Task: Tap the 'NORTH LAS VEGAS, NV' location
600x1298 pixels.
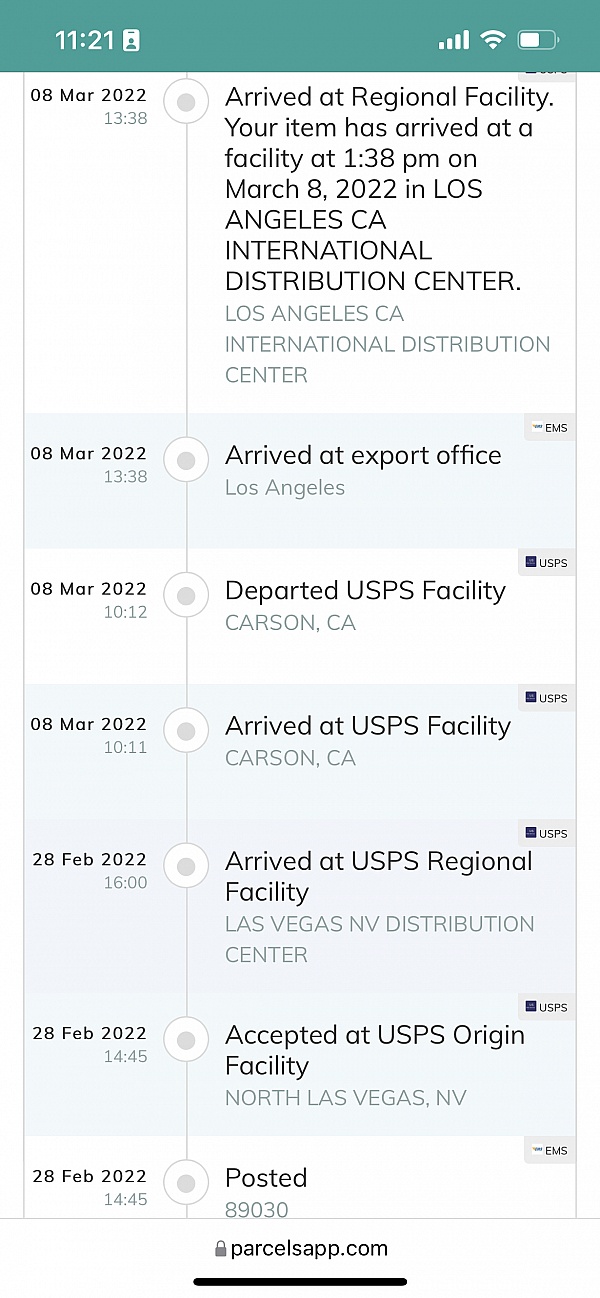Action: (345, 1098)
